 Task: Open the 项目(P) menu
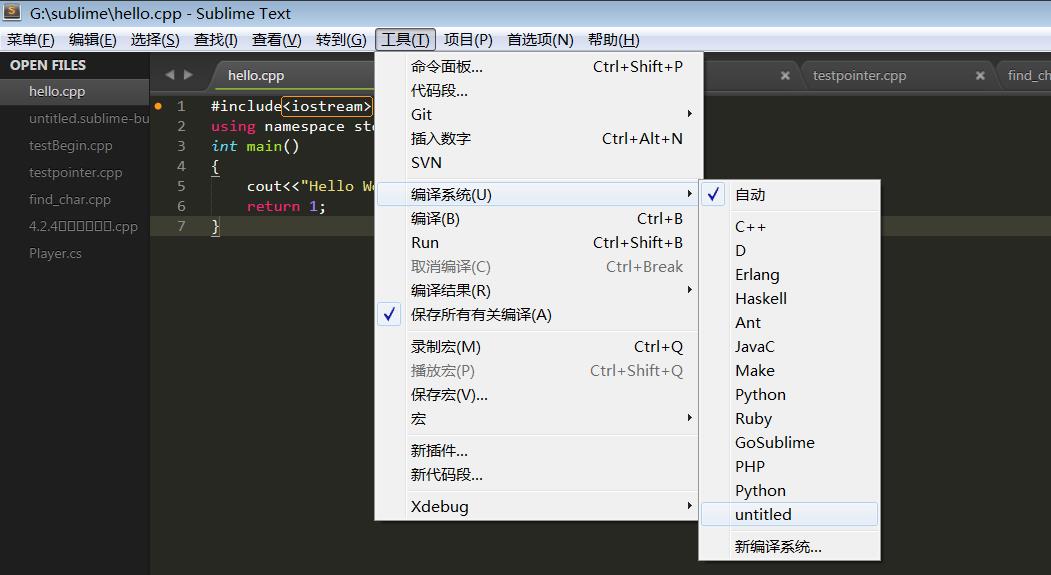(468, 40)
